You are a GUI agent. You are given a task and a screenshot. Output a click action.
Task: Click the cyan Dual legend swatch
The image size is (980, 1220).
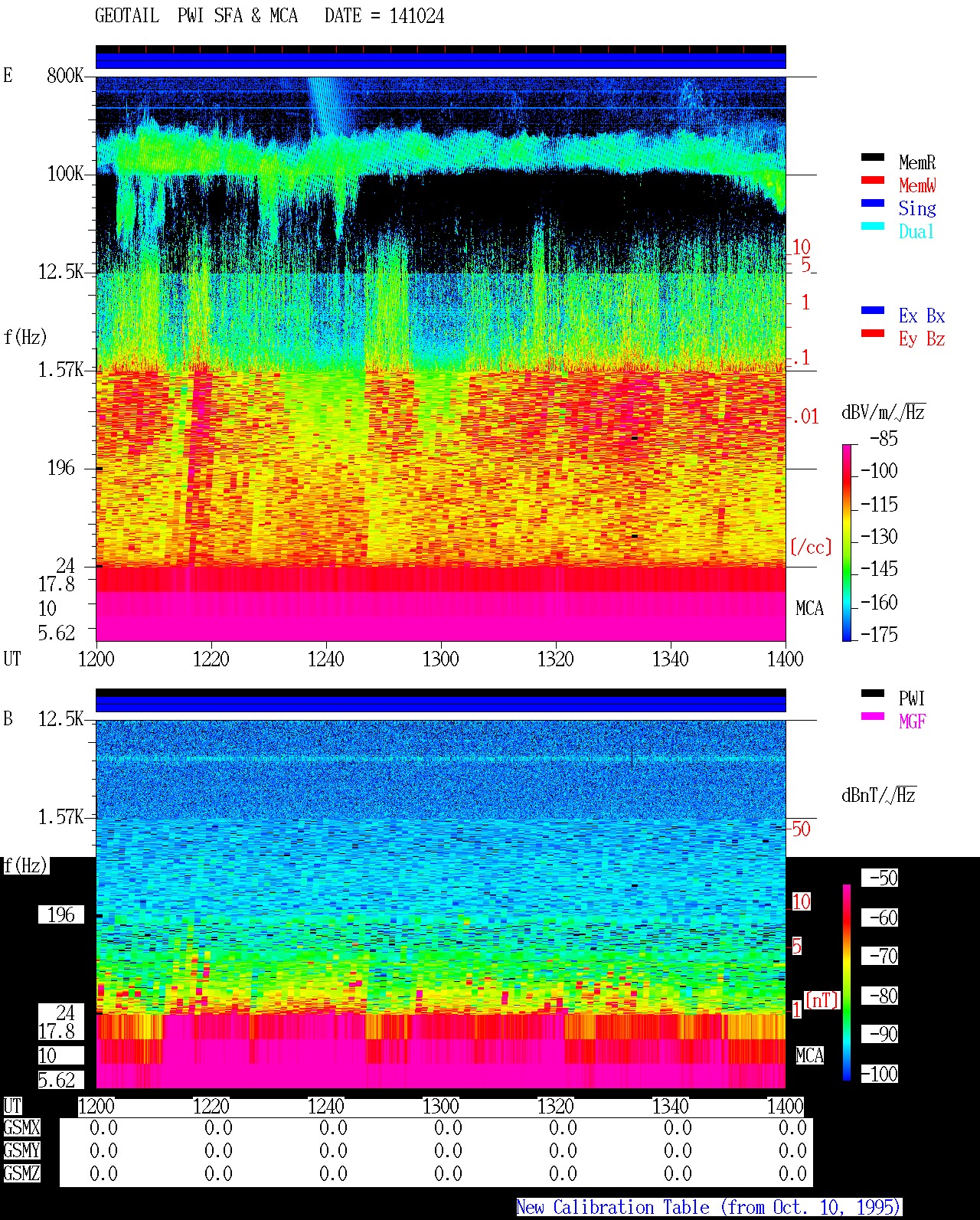pos(873,227)
